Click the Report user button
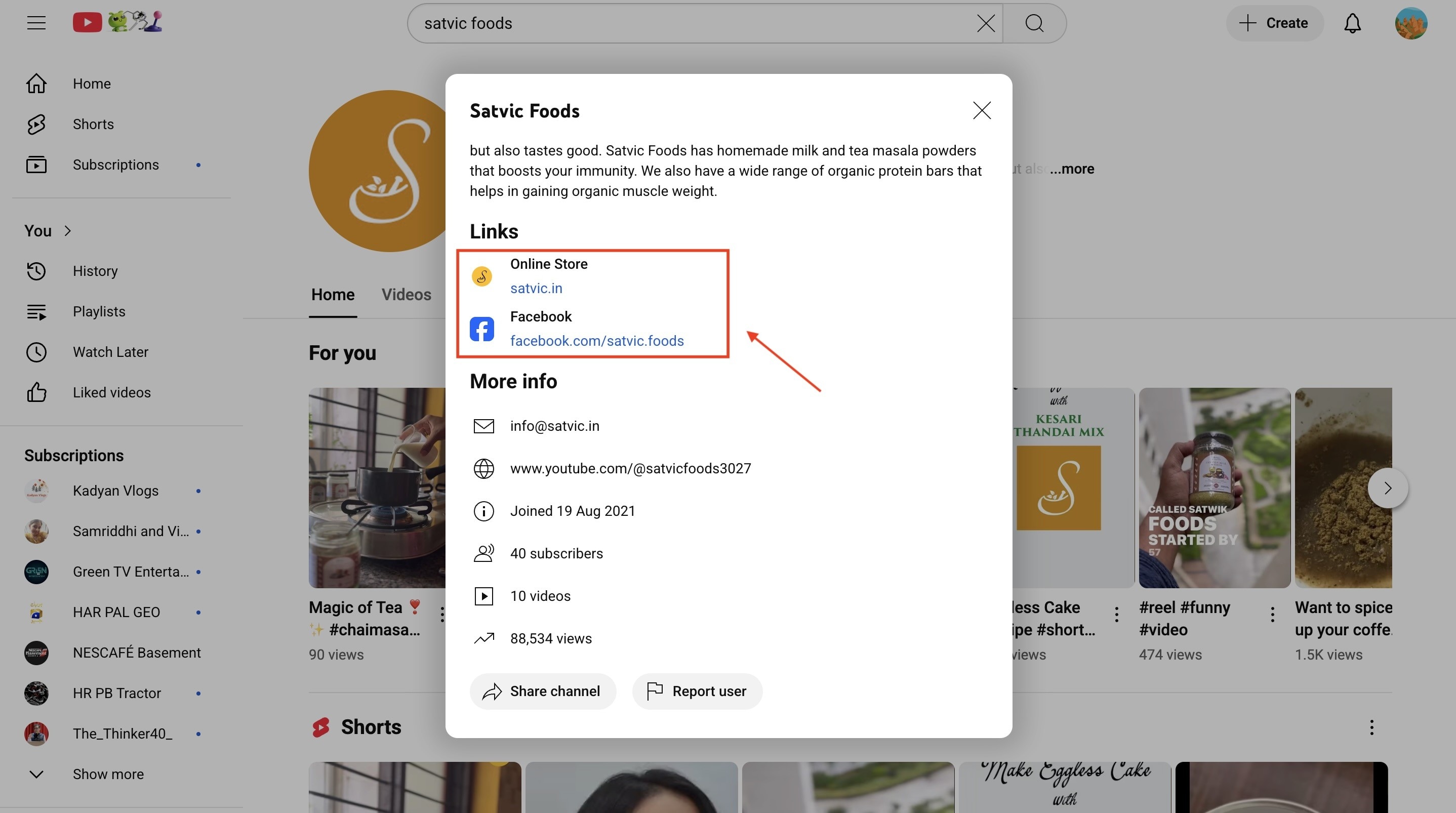Viewport: 1456px width, 813px height. [697, 692]
